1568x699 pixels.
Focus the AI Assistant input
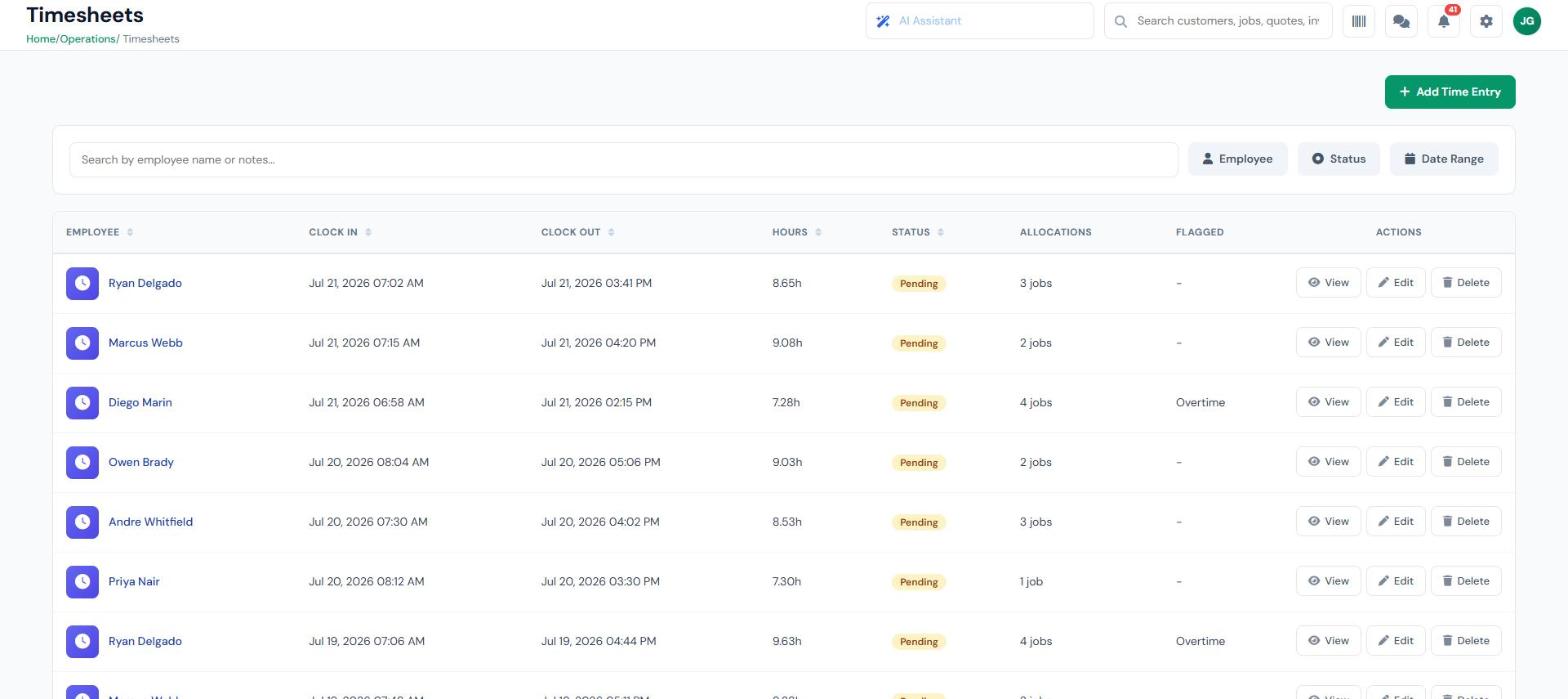[x=979, y=21]
